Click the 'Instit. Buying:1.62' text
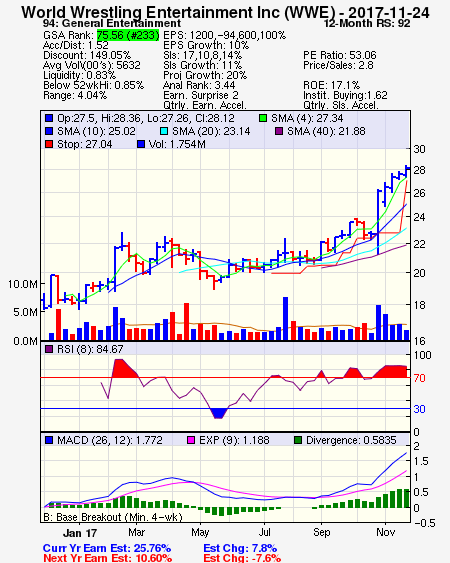The height and width of the screenshot is (563, 450). click(x=345, y=96)
